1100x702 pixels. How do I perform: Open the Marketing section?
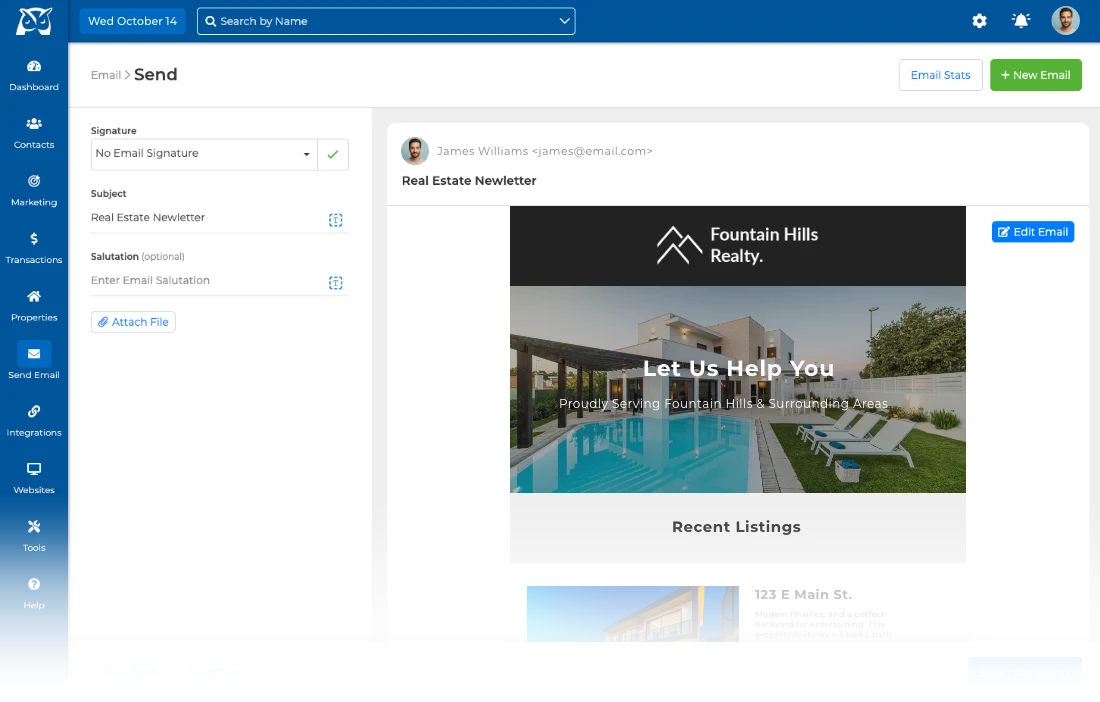coord(34,191)
